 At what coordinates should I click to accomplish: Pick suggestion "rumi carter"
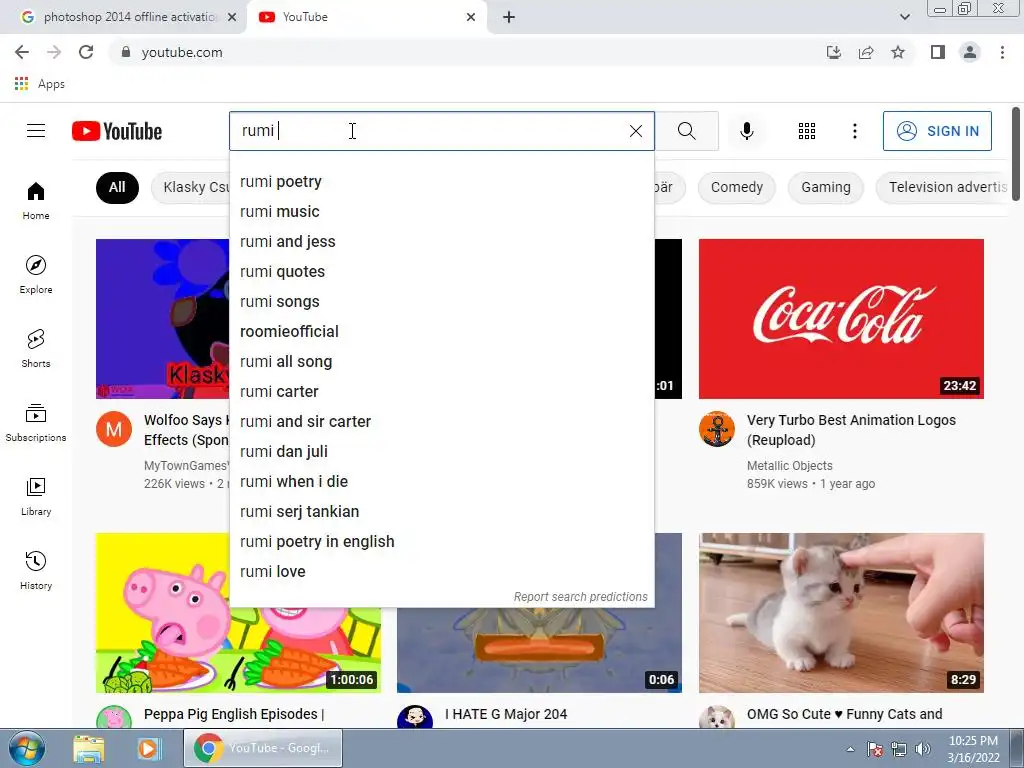pyautogui.click(x=442, y=392)
